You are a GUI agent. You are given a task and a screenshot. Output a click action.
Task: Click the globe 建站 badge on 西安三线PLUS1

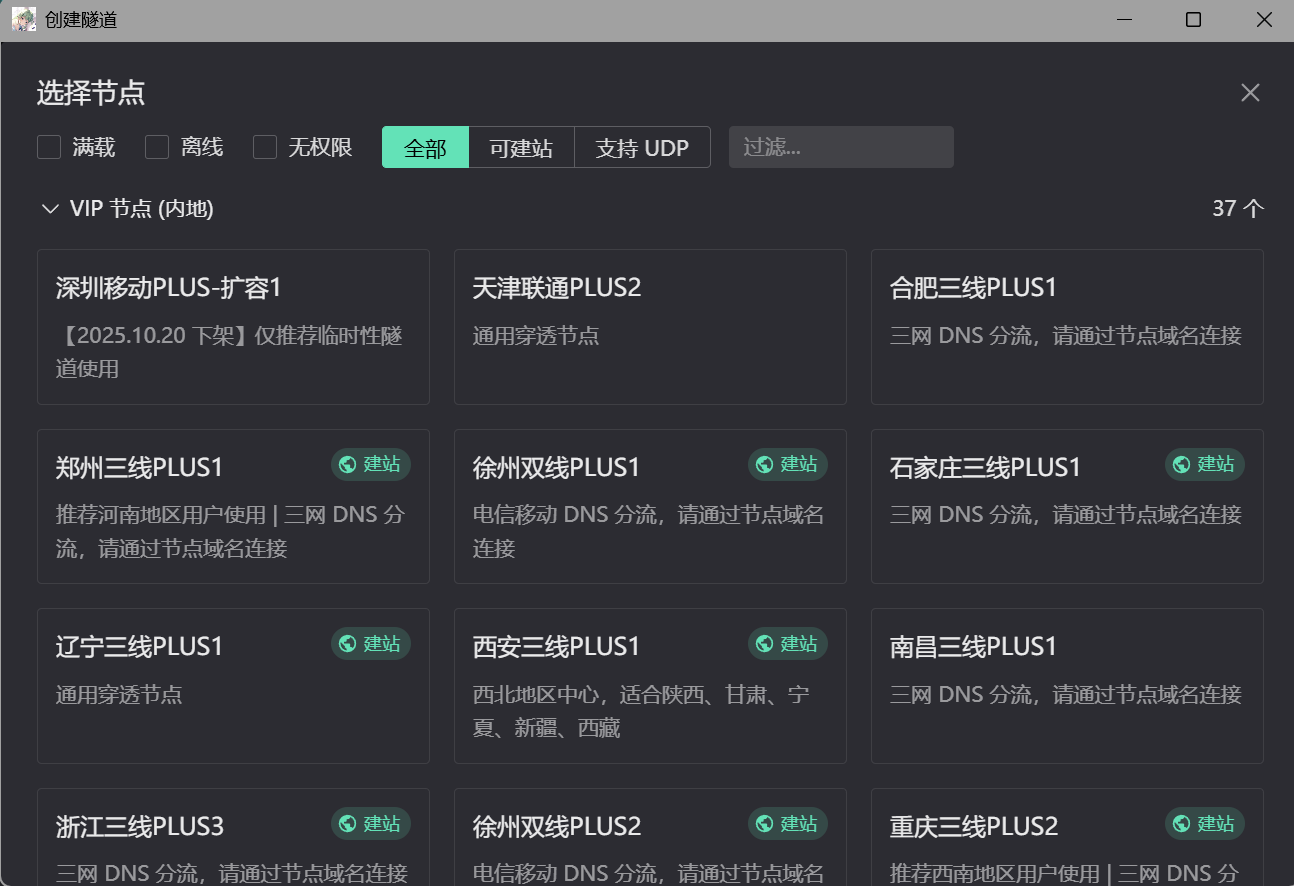[x=788, y=644]
